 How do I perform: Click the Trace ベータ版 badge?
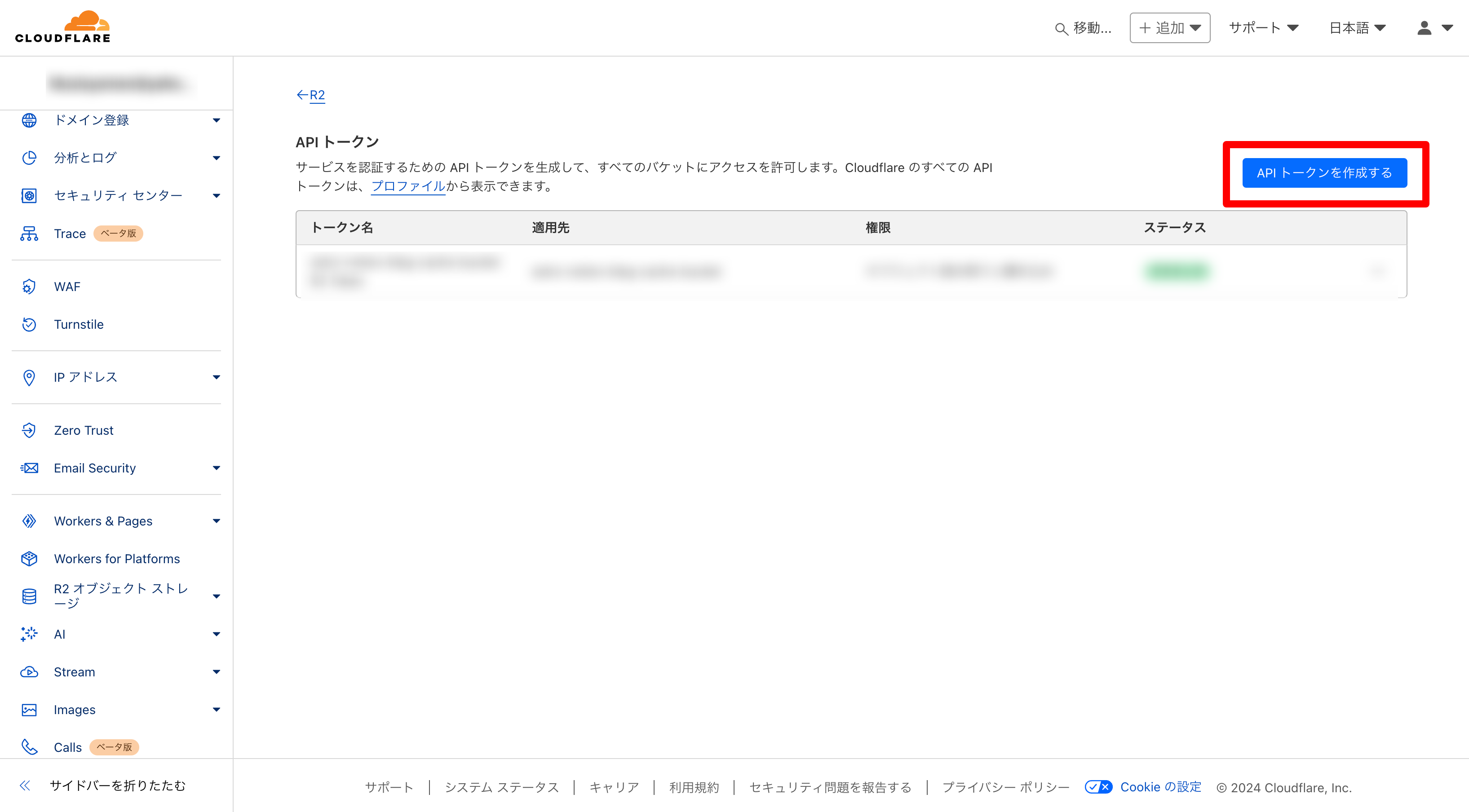tap(118, 234)
